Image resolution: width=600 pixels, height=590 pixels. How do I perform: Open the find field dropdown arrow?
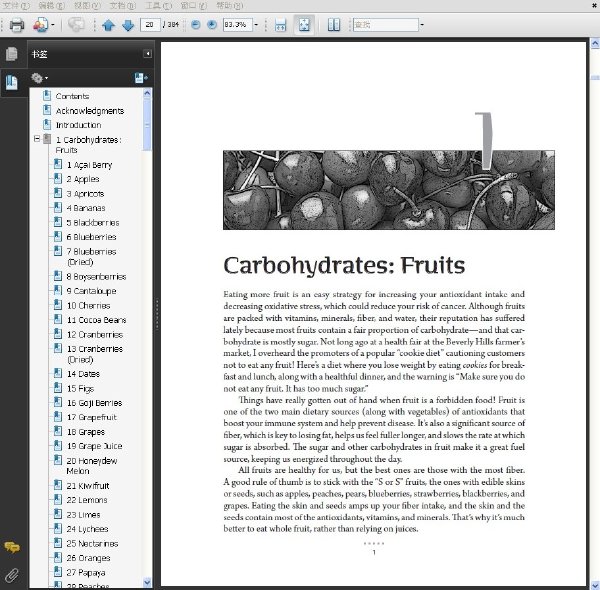[422, 25]
